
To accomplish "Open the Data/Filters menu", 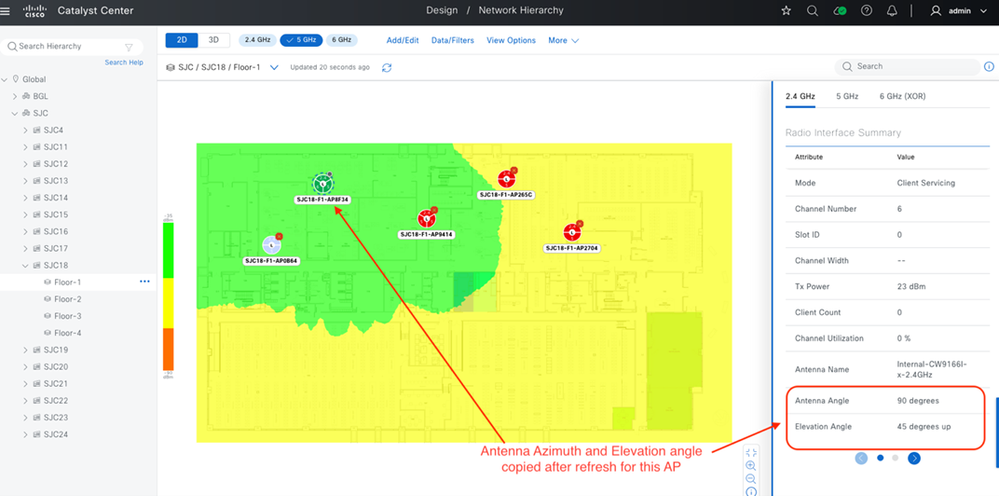I will [452, 40].
